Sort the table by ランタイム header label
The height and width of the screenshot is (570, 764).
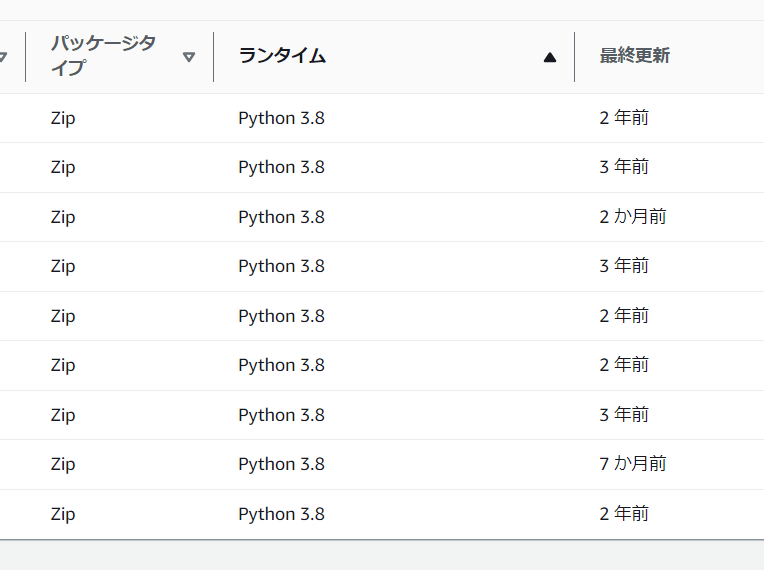[x=282, y=56]
